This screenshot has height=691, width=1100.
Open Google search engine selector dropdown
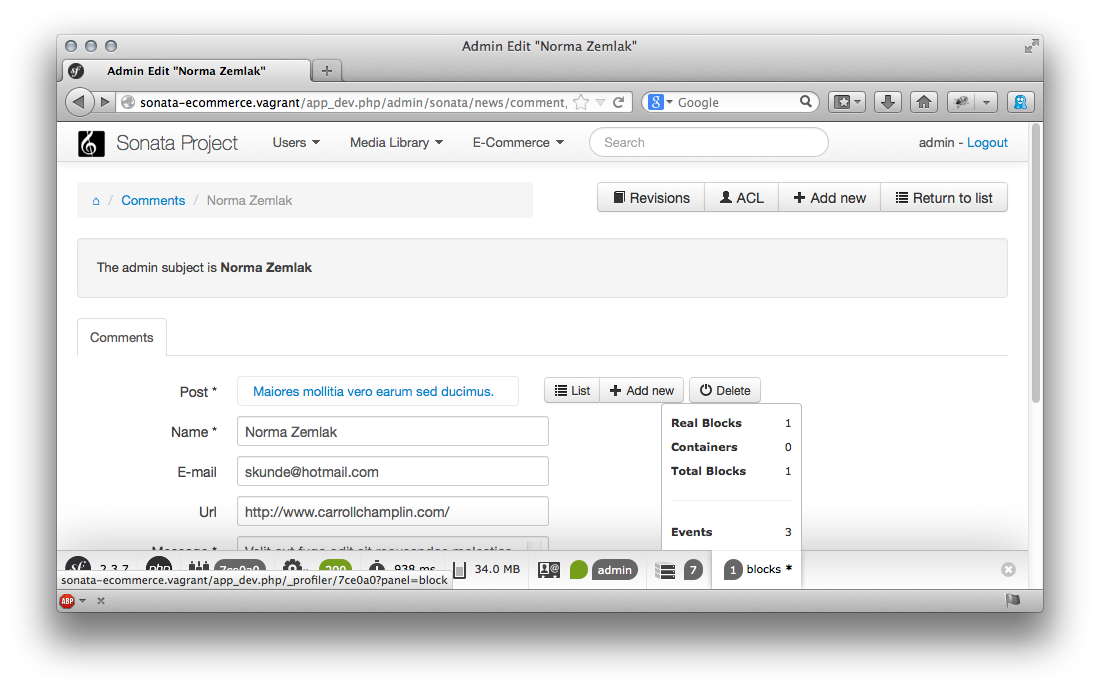click(658, 102)
